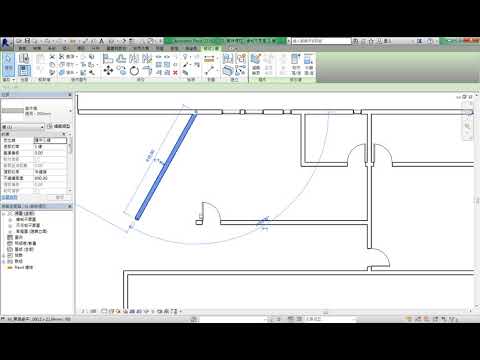The image size is (480, 360).
Task: Click the aligned dimension measure icon
Action: [209, 59]
